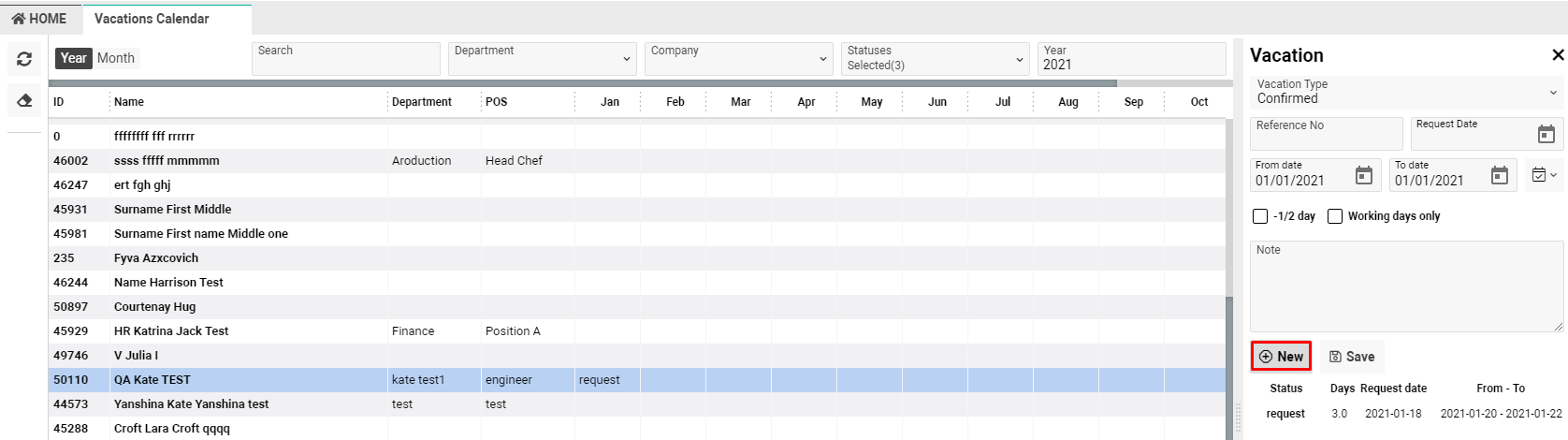Click the eraser clear-filters icon
The height and width of the screenshot is (440, 1568).
point(24,100)
